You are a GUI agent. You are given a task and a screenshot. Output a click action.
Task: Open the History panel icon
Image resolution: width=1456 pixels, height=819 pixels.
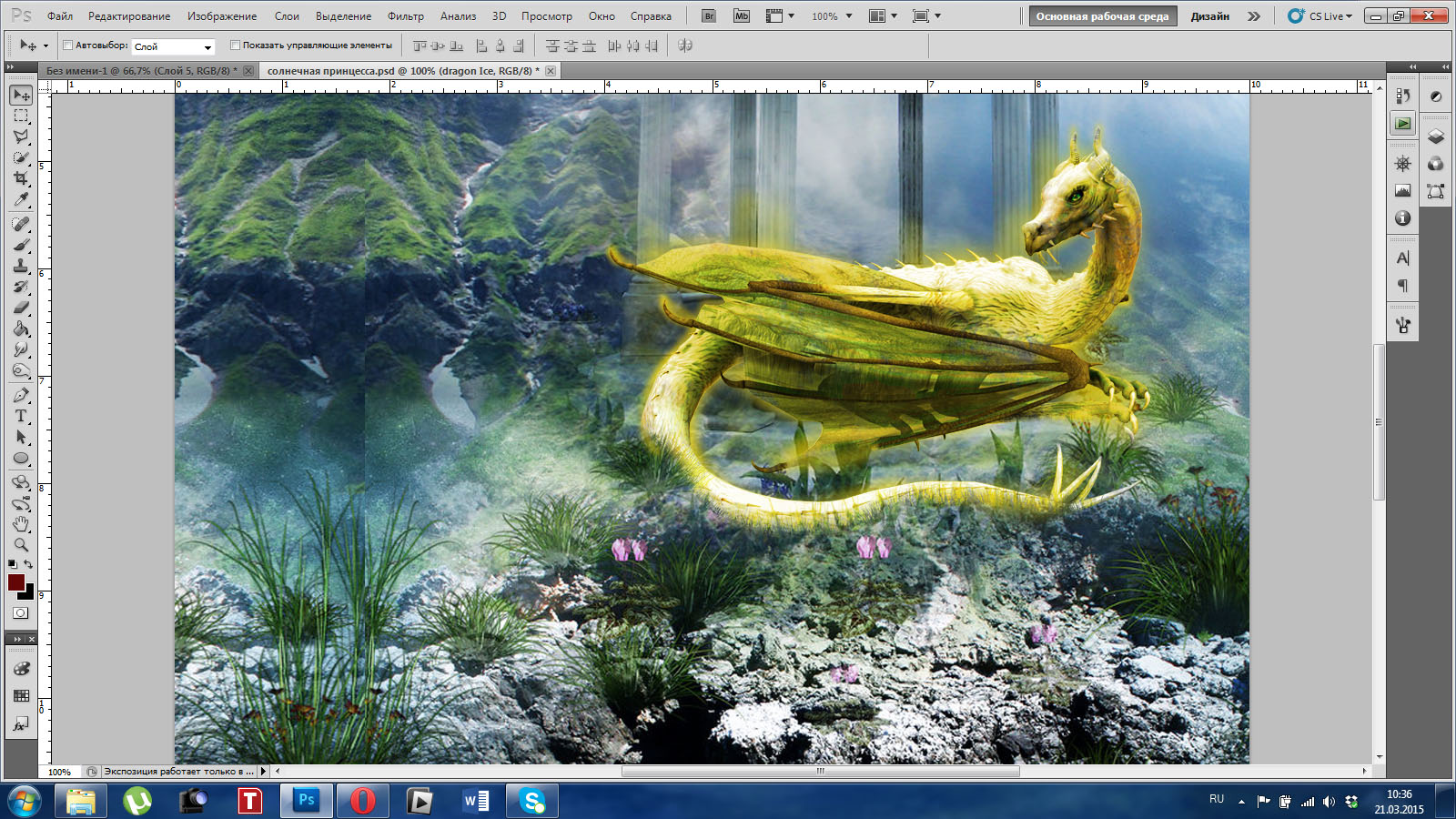[1402, 96]
